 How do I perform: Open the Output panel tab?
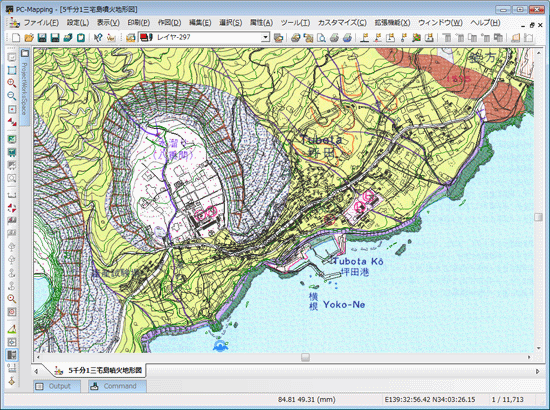click(57, 386)
